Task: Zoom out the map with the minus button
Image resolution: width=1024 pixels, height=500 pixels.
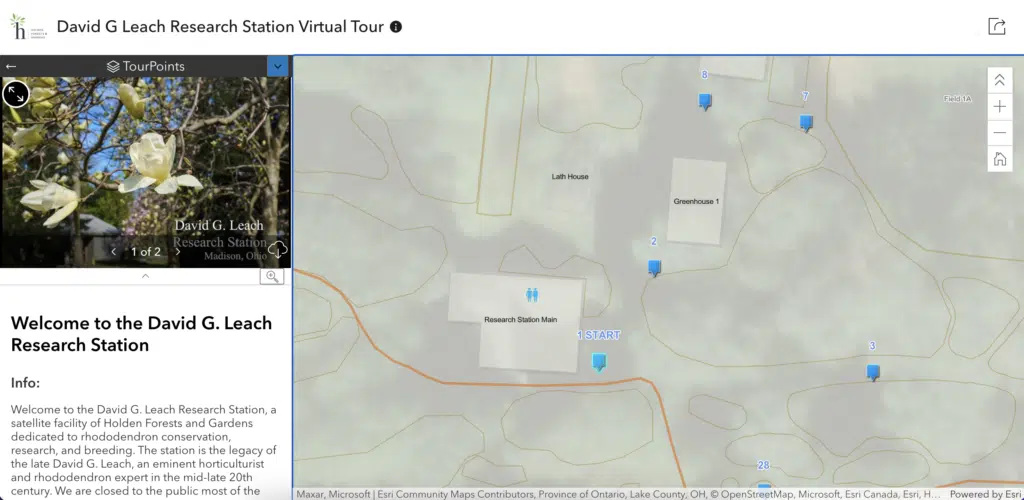Action: click(999, 133)
